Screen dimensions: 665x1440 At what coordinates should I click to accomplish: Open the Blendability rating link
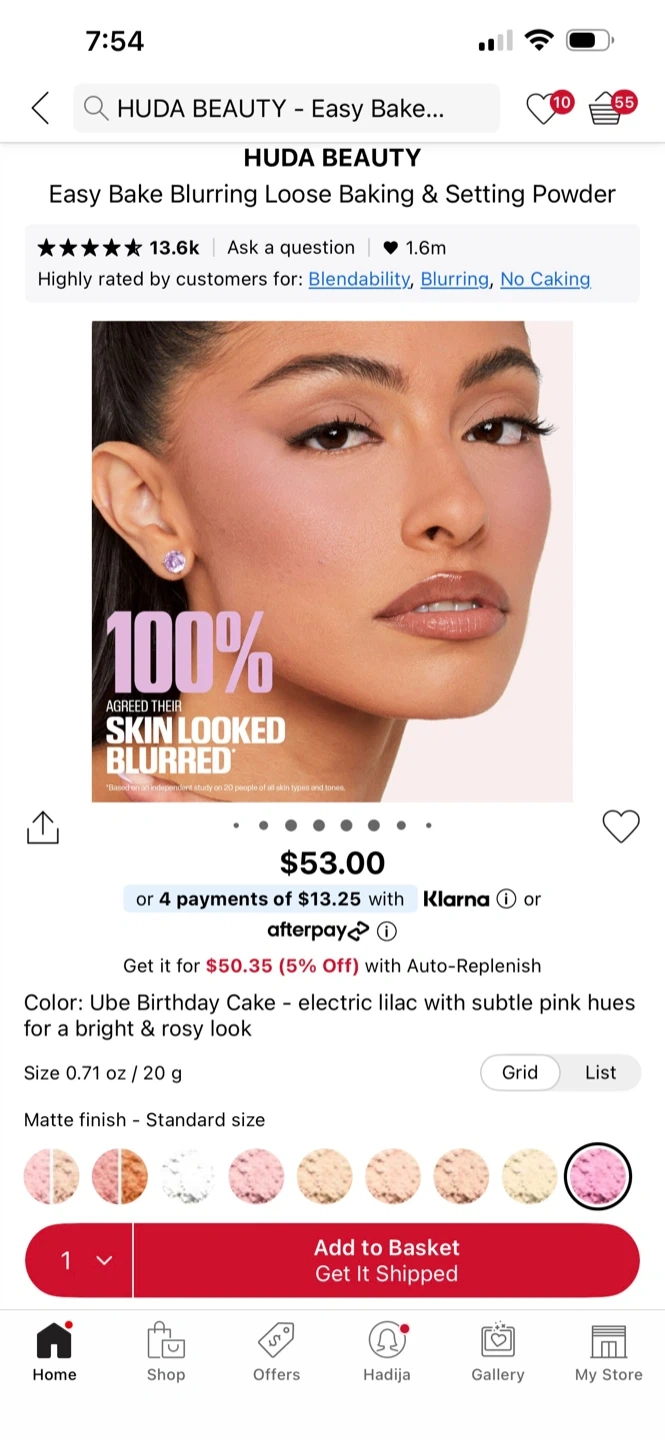point(359,279)
